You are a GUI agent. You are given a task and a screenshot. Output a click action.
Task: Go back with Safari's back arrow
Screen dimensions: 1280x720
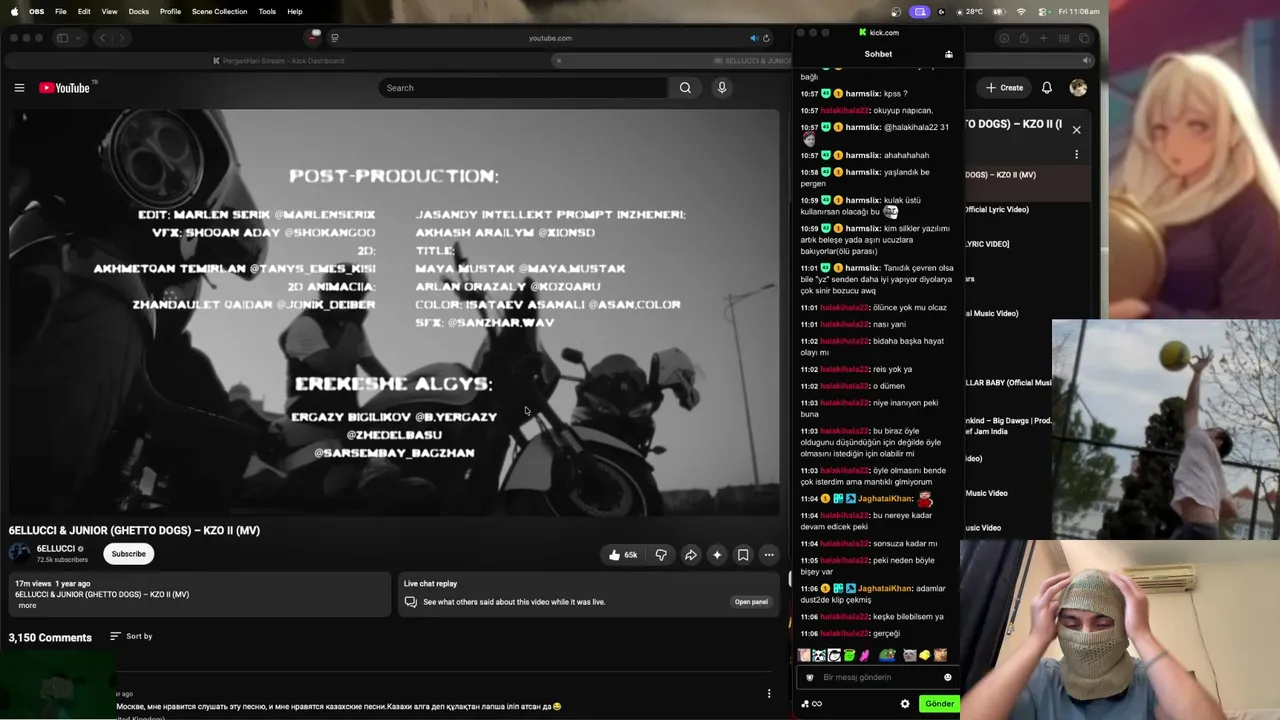point(102,38)
